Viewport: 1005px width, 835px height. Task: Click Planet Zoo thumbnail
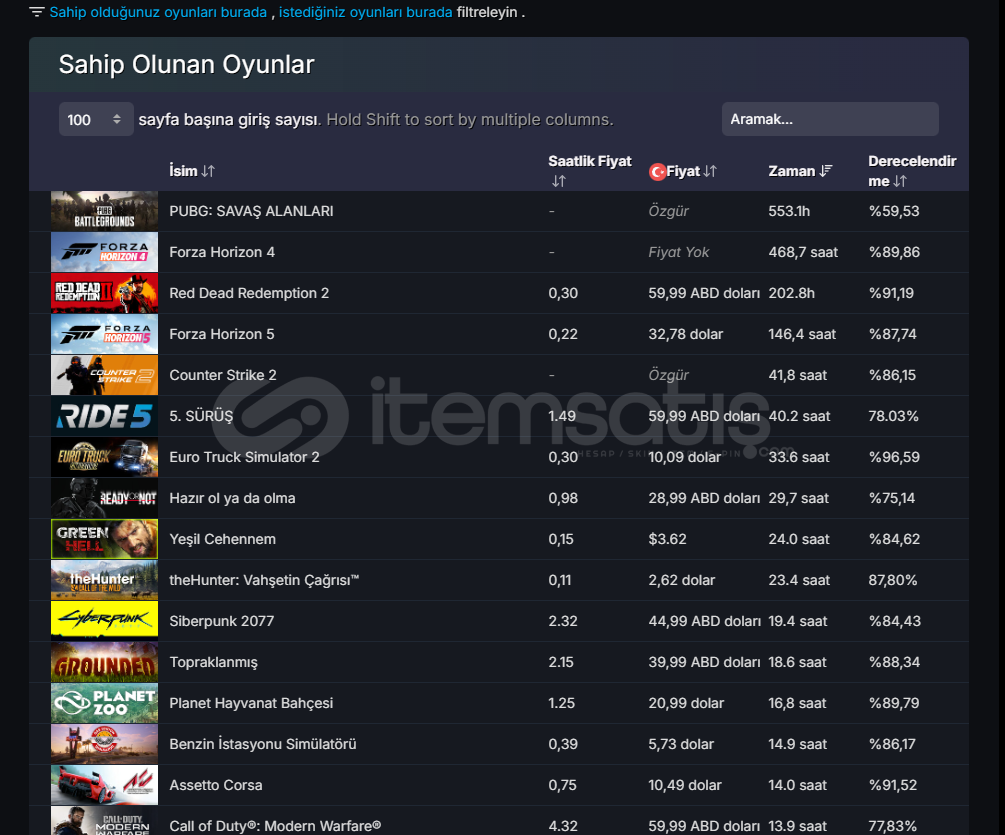[x=104, y=703]
